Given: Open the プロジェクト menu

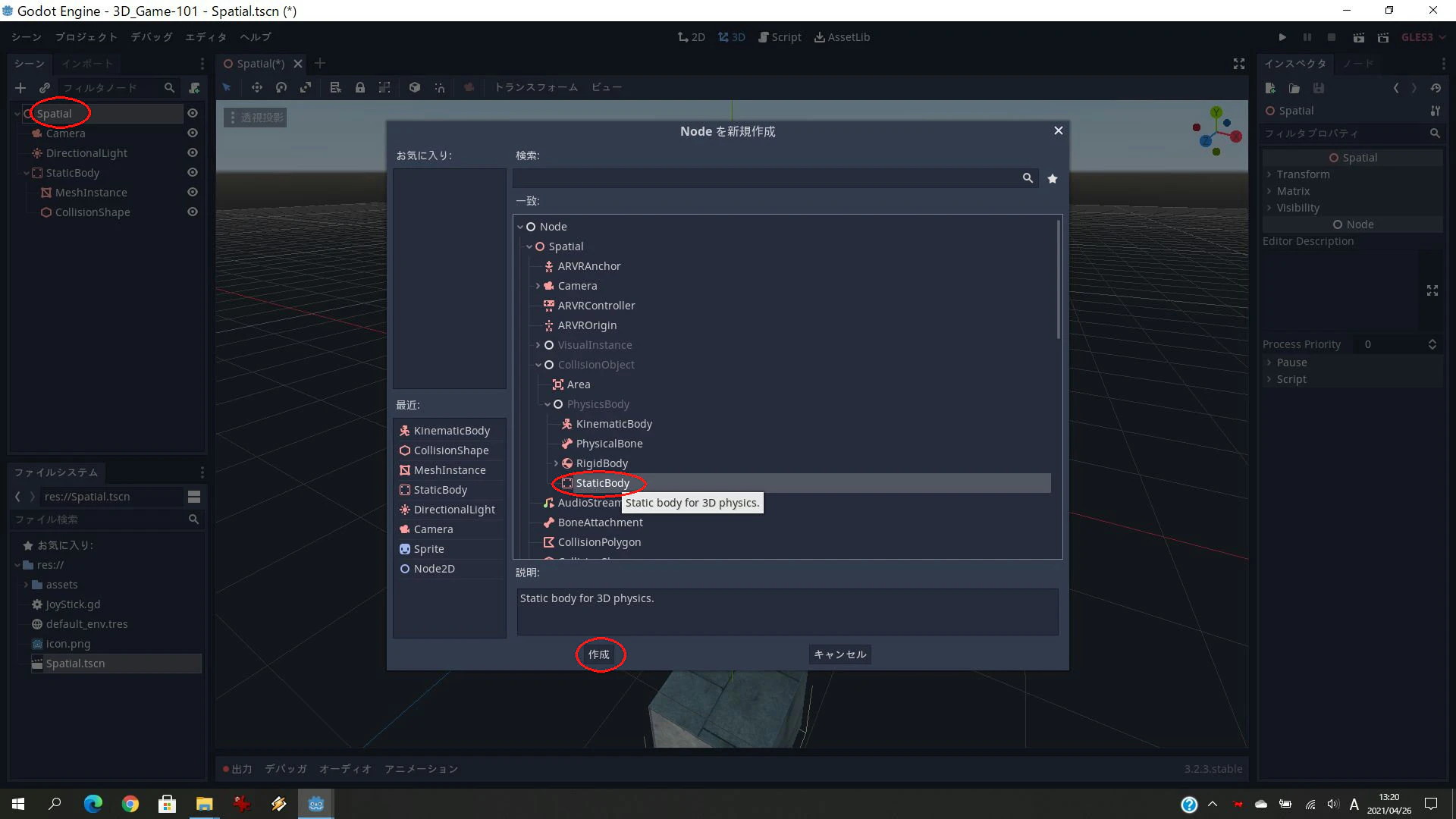Looking at the screenshot, I should [86, 37].
